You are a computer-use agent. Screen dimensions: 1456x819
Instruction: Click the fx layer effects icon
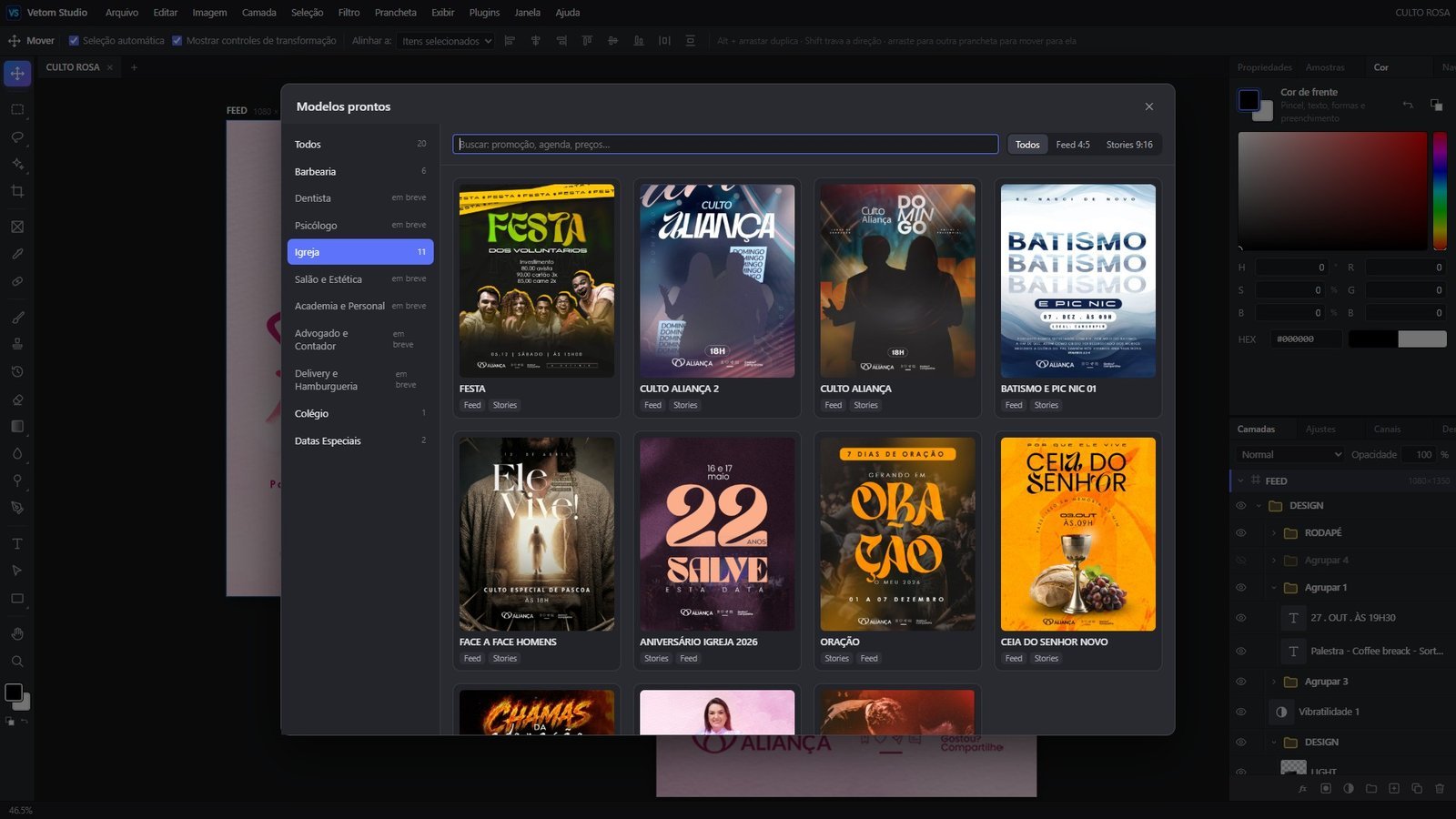(x=1303, y=789)
